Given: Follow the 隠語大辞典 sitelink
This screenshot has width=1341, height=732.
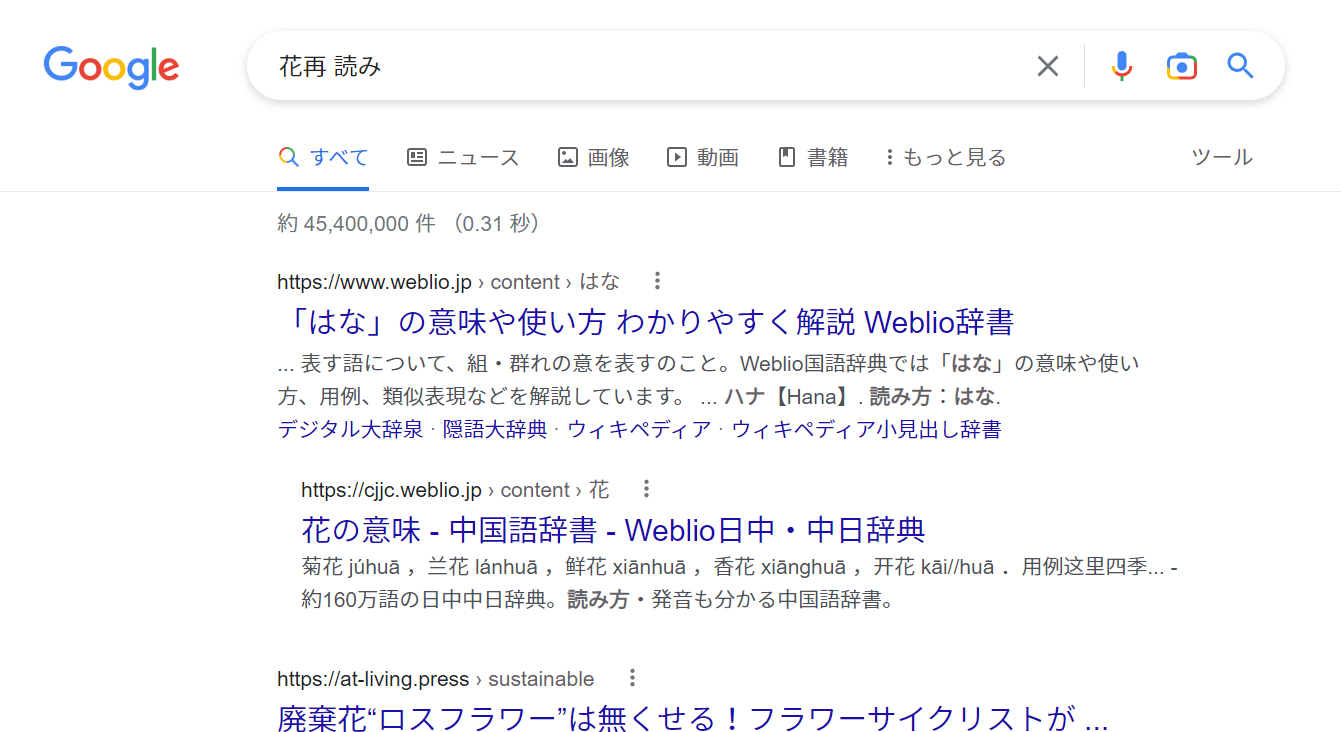Looking at the screenshot, I should pyautogui.click(x=495, y=429).
